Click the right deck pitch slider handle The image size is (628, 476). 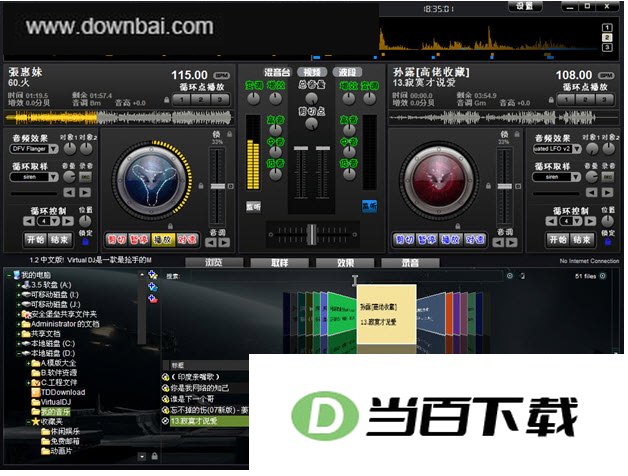point(505,186)
